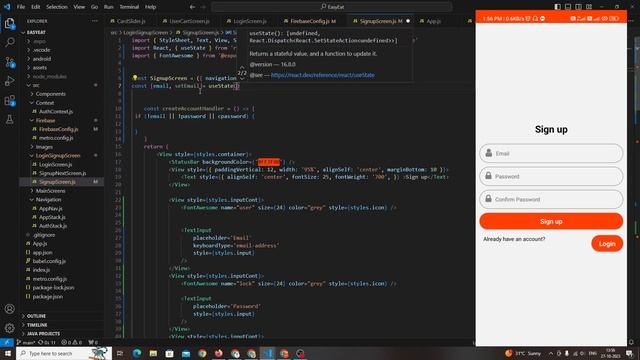Open the Extensions view

click(9, 100)
